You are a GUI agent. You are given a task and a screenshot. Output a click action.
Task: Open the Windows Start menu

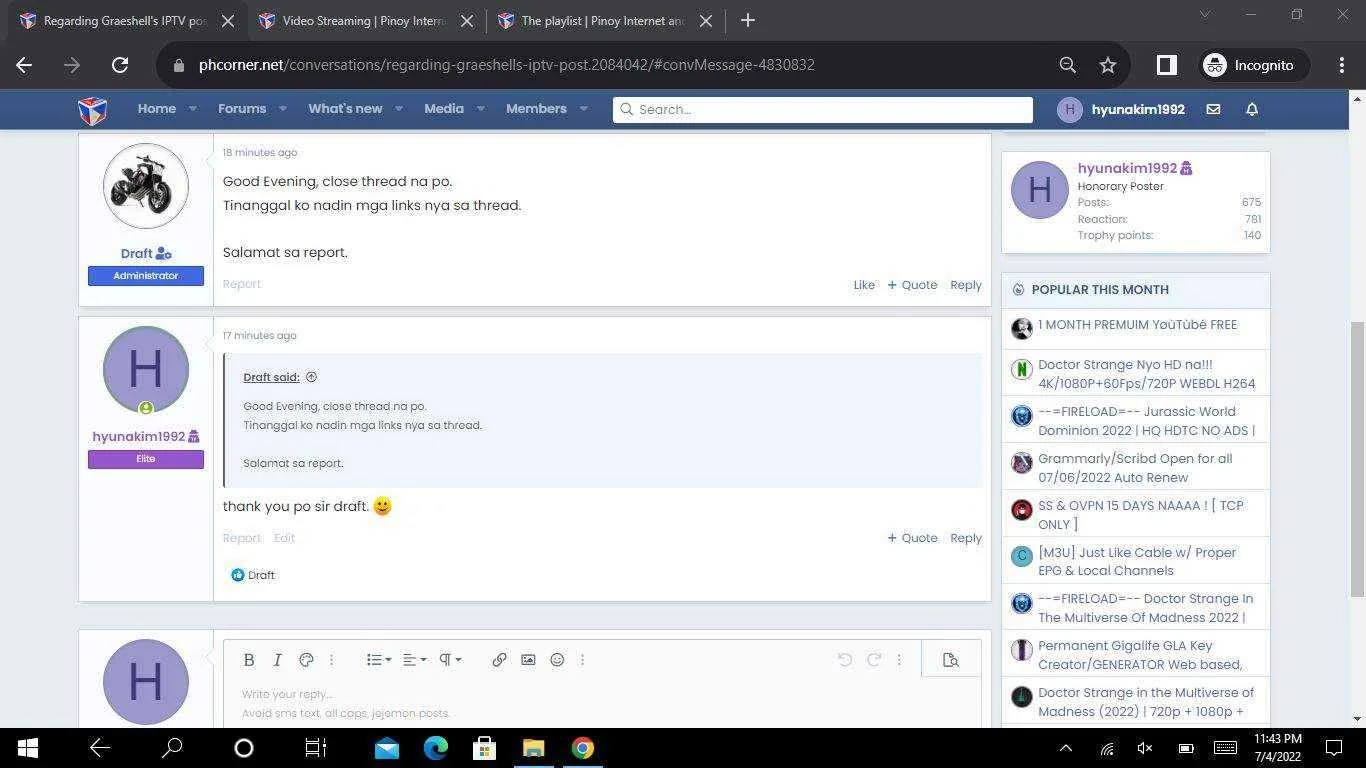pyautogui.click(x=27, y=748)
